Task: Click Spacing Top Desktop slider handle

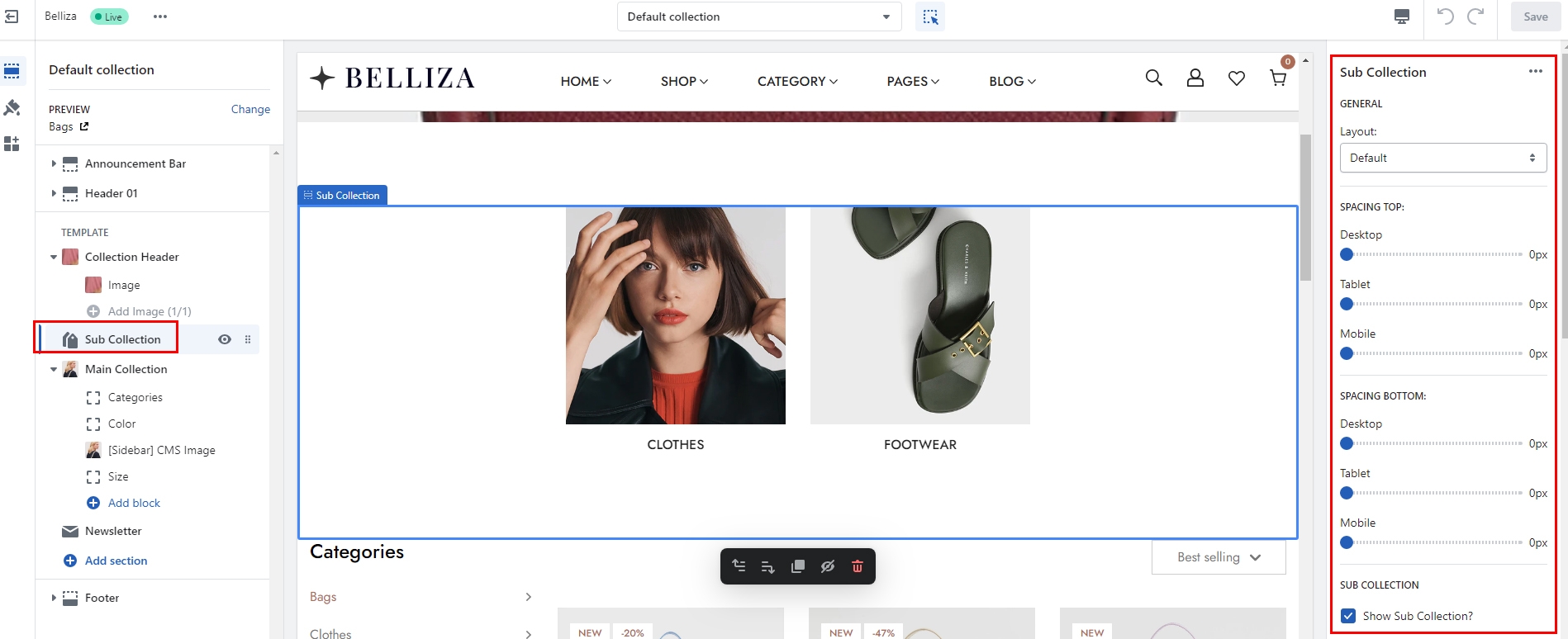Action: [x=1347, y=254]
